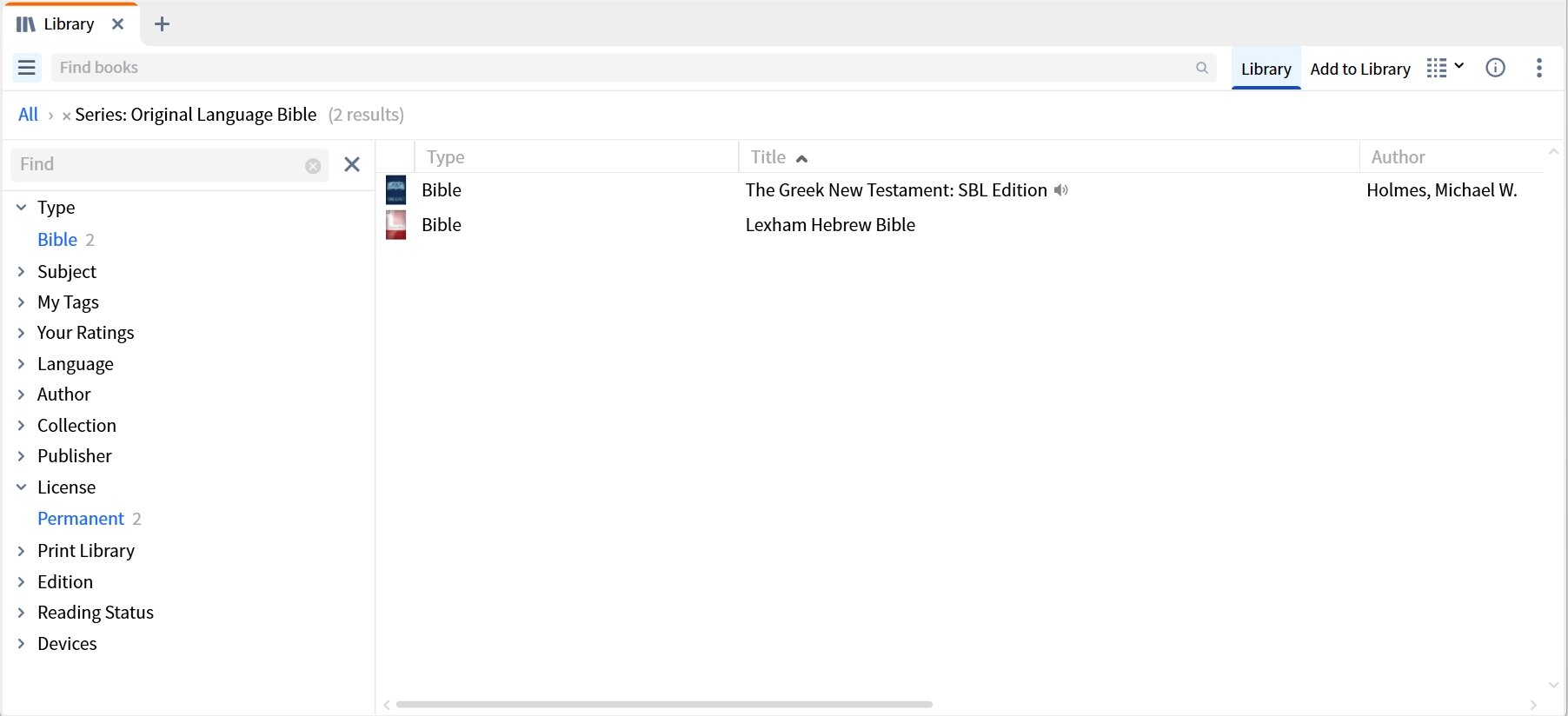
Task: Filter by the Permanent license link
Action: 81,519
